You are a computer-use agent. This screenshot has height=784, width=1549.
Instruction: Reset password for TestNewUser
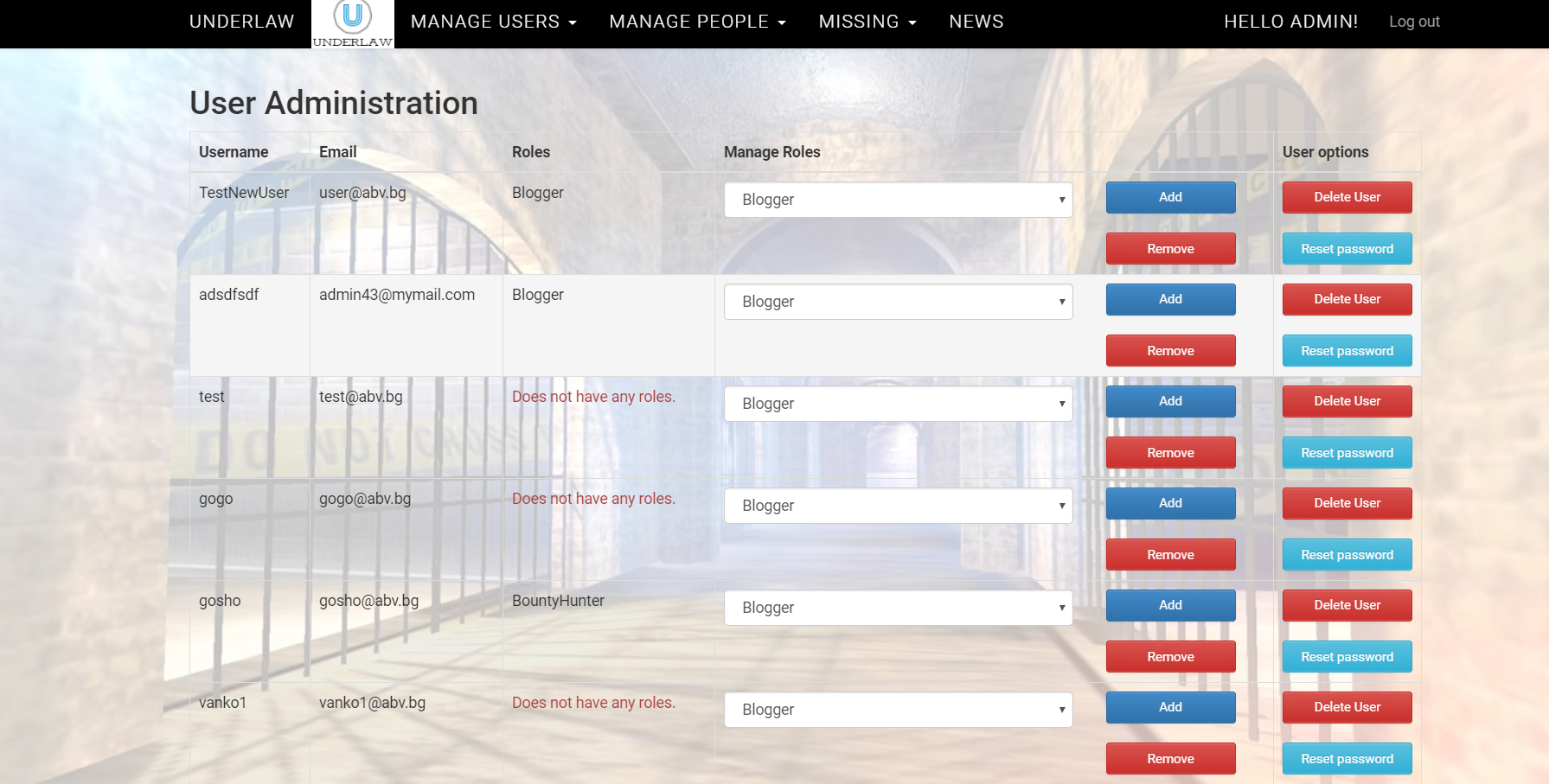[x=1347, y=249]
